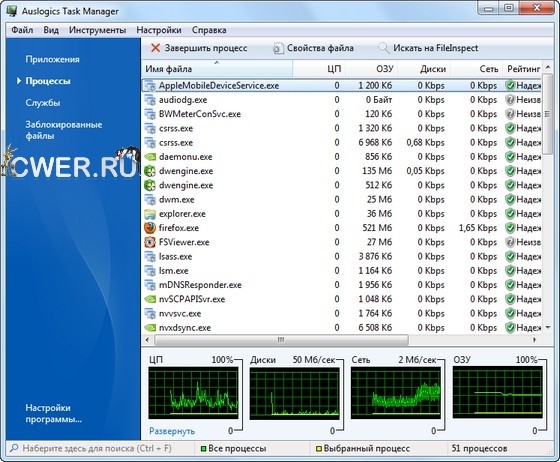Click the audiodg.exe process icon
The width and height of the screenshot is (560, 462).
pos(150,100)
